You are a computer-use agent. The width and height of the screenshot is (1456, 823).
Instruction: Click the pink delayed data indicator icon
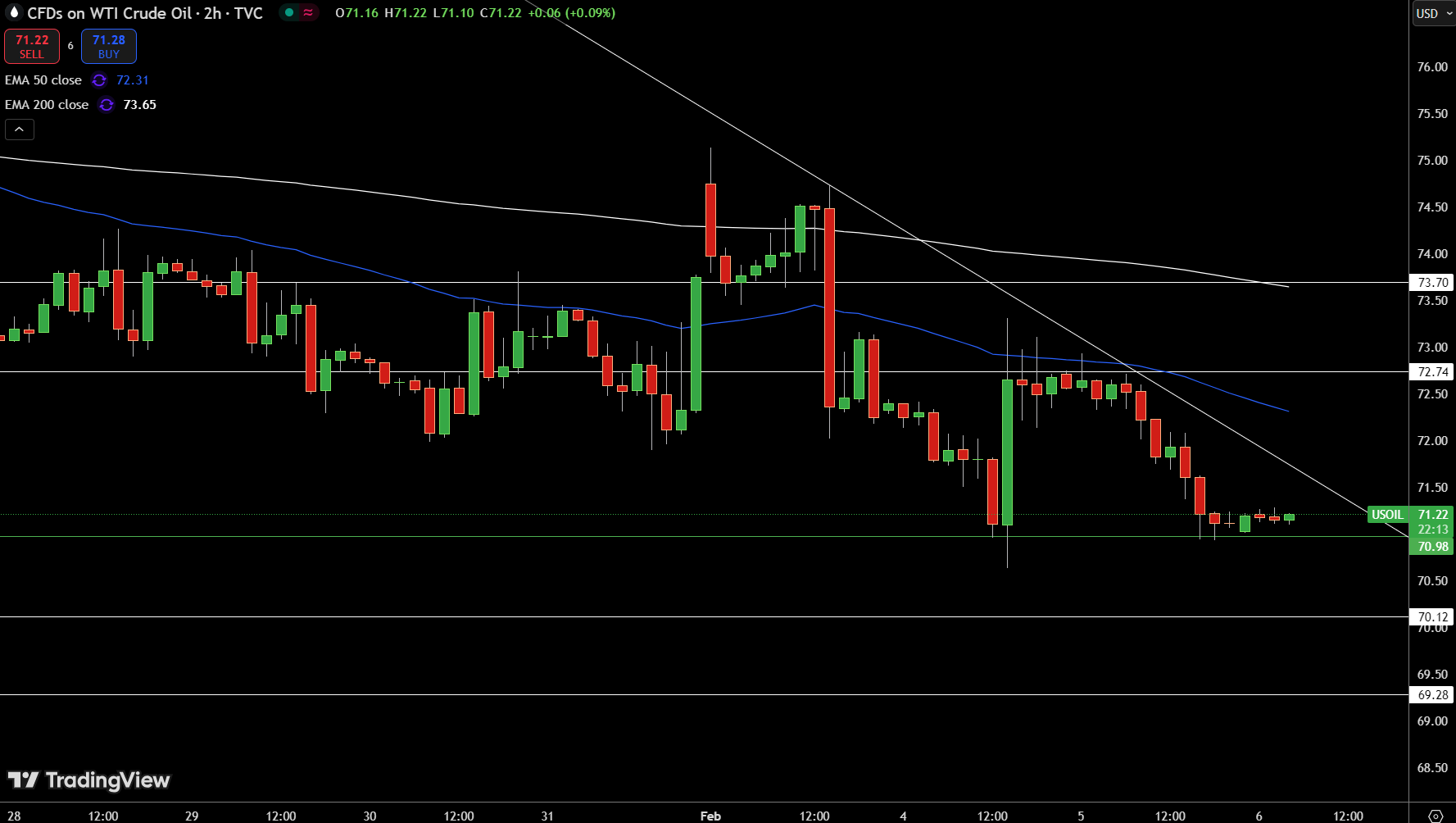click(308, 12)
